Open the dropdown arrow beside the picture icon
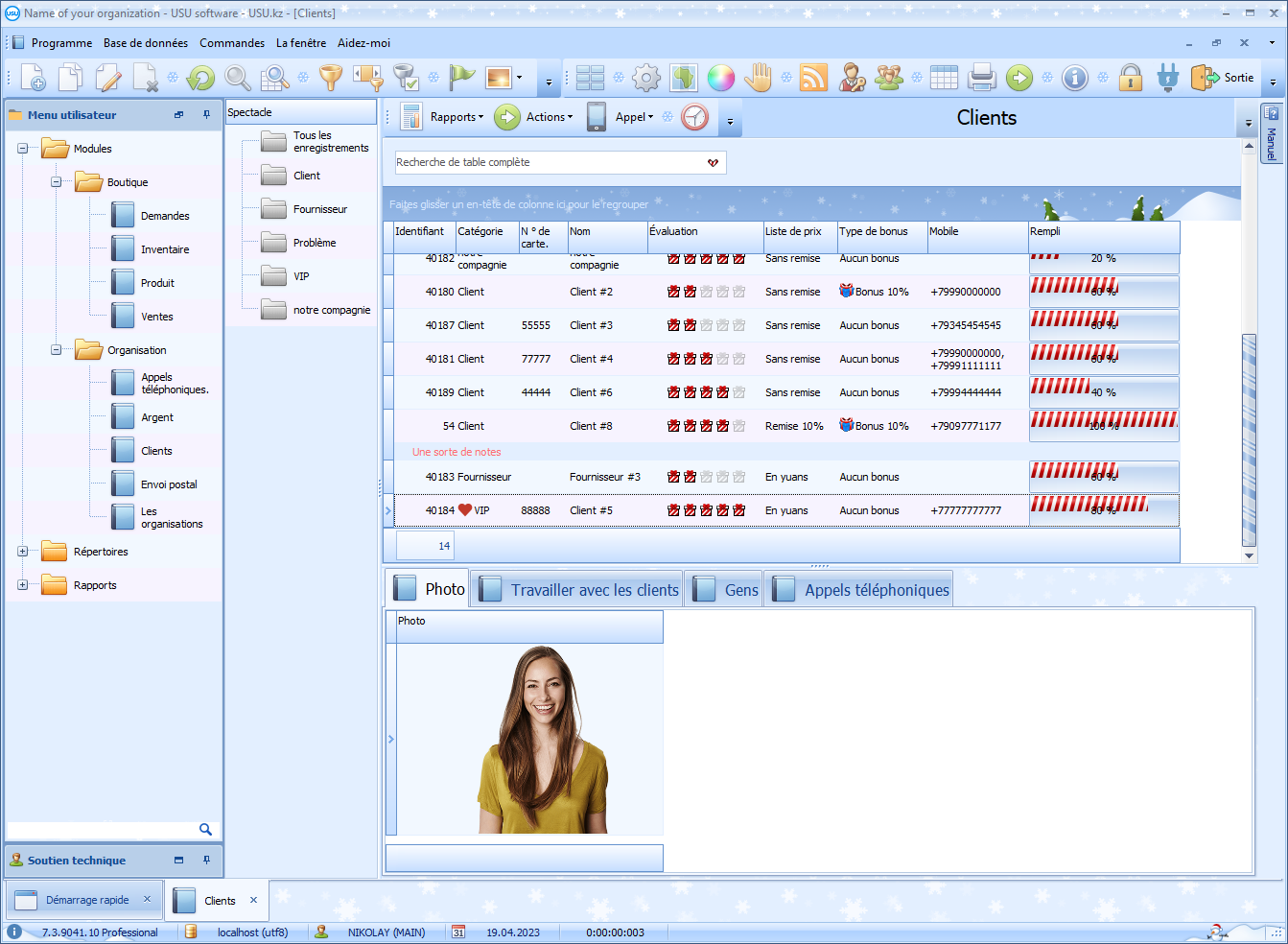 coord(519,78)
